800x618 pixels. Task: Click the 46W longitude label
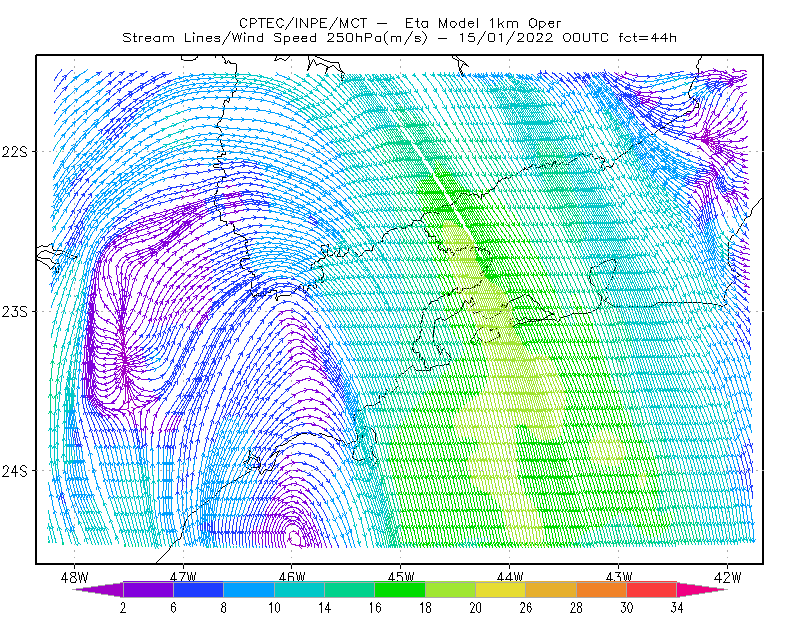point(292,577)
